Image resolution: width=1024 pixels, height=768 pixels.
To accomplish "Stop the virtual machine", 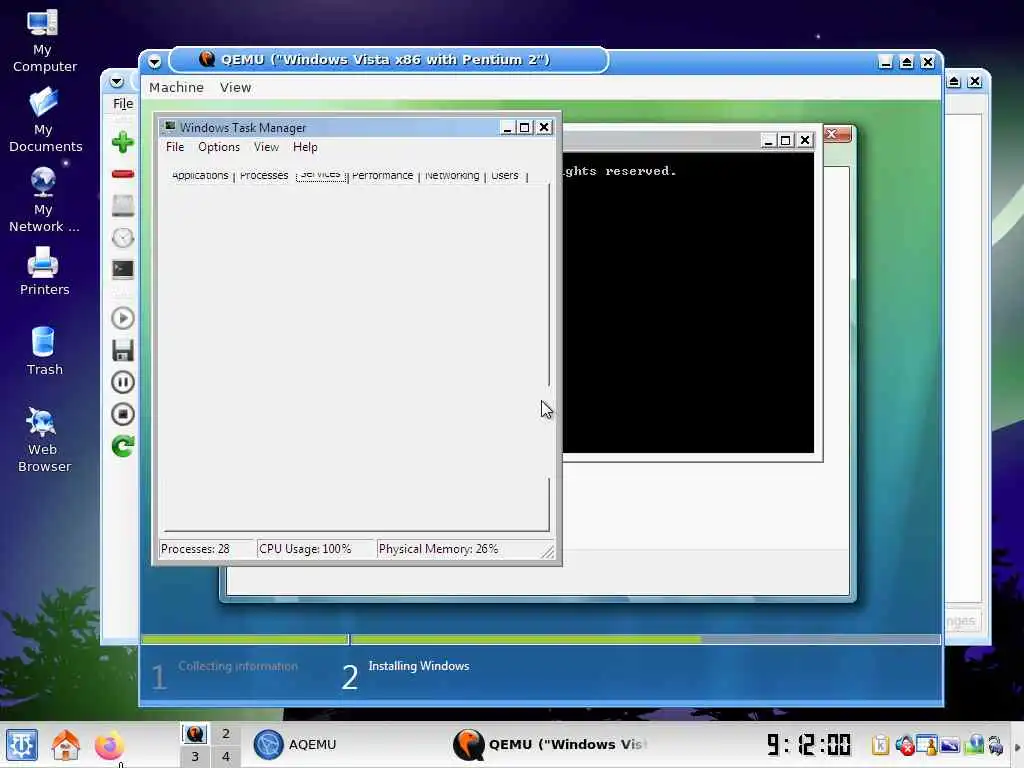I will 122,414.
